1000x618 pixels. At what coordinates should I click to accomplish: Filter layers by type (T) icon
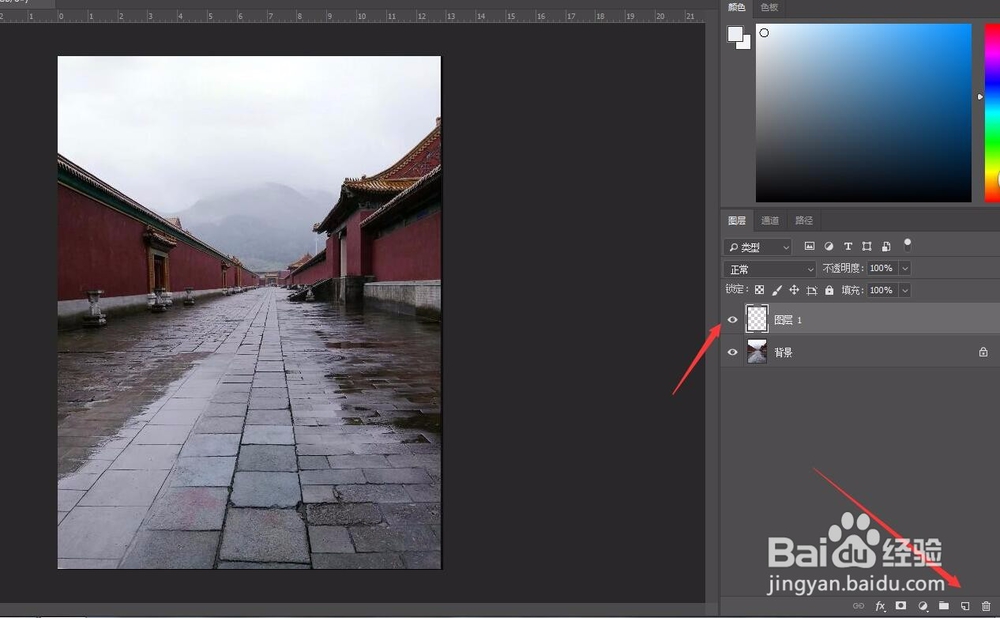[848, 246]
